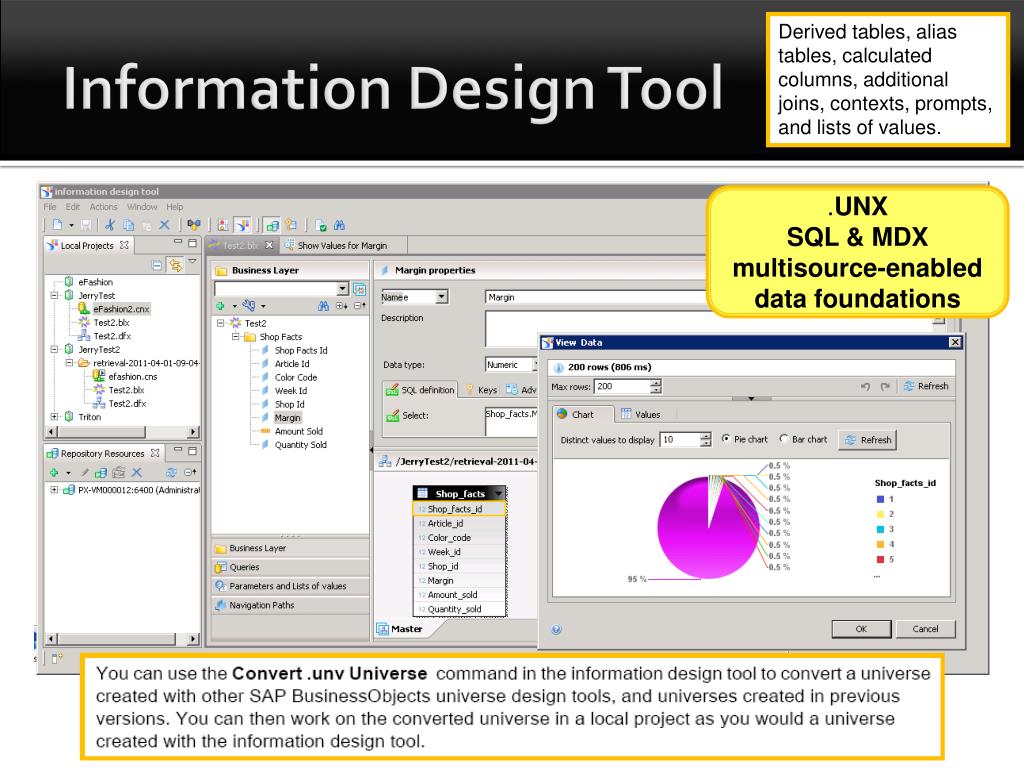Open the Navigation Paths section
Viewport: 1024px width, 768px height.
tap(291, 605)
